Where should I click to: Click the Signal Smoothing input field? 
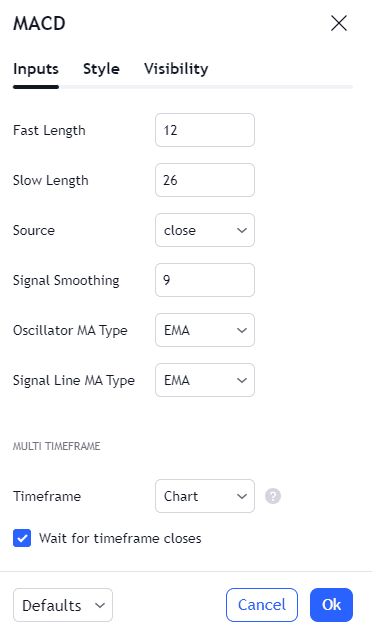pos(205,280)
